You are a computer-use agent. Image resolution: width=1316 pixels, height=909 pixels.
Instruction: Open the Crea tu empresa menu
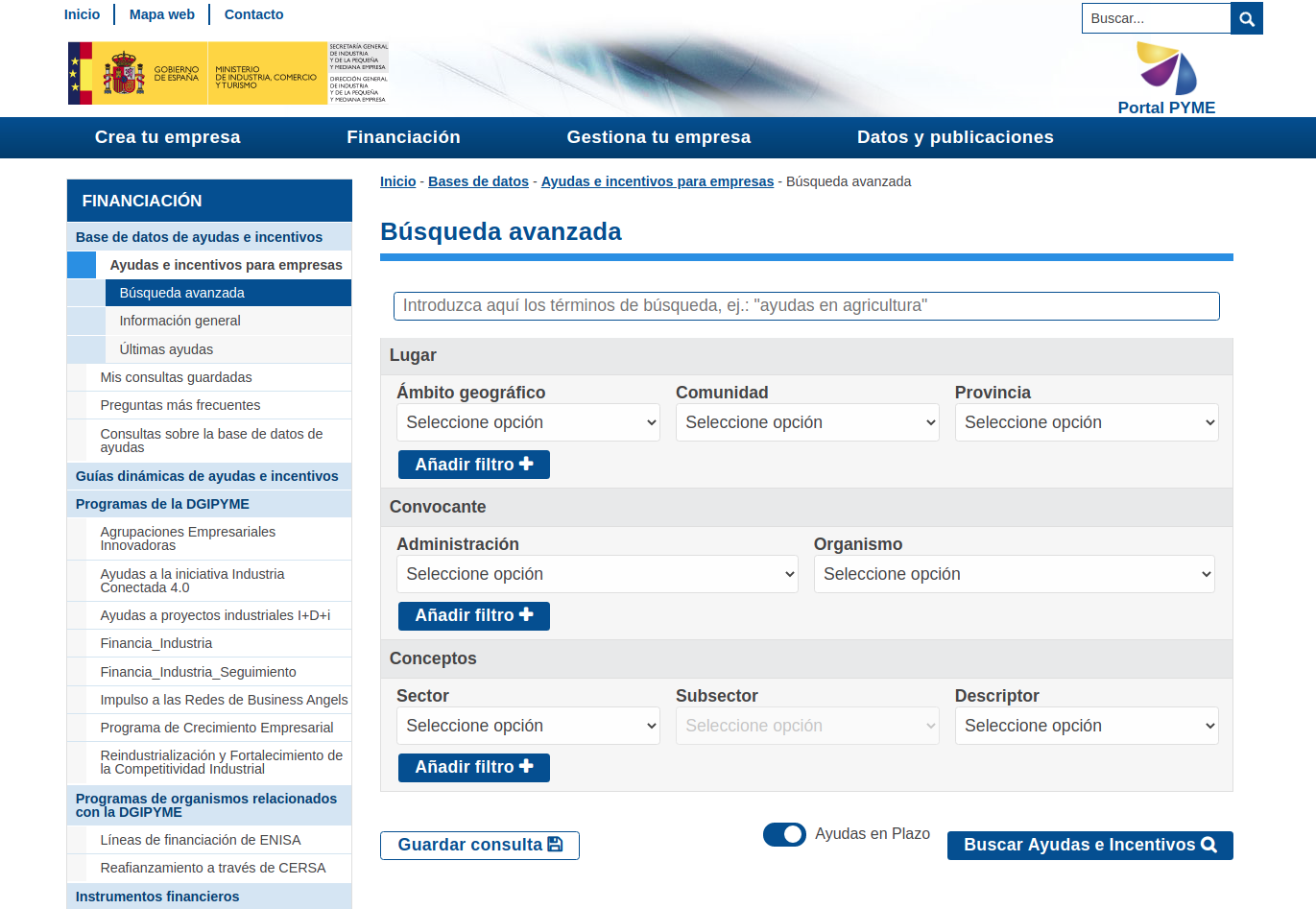point(167,137)
